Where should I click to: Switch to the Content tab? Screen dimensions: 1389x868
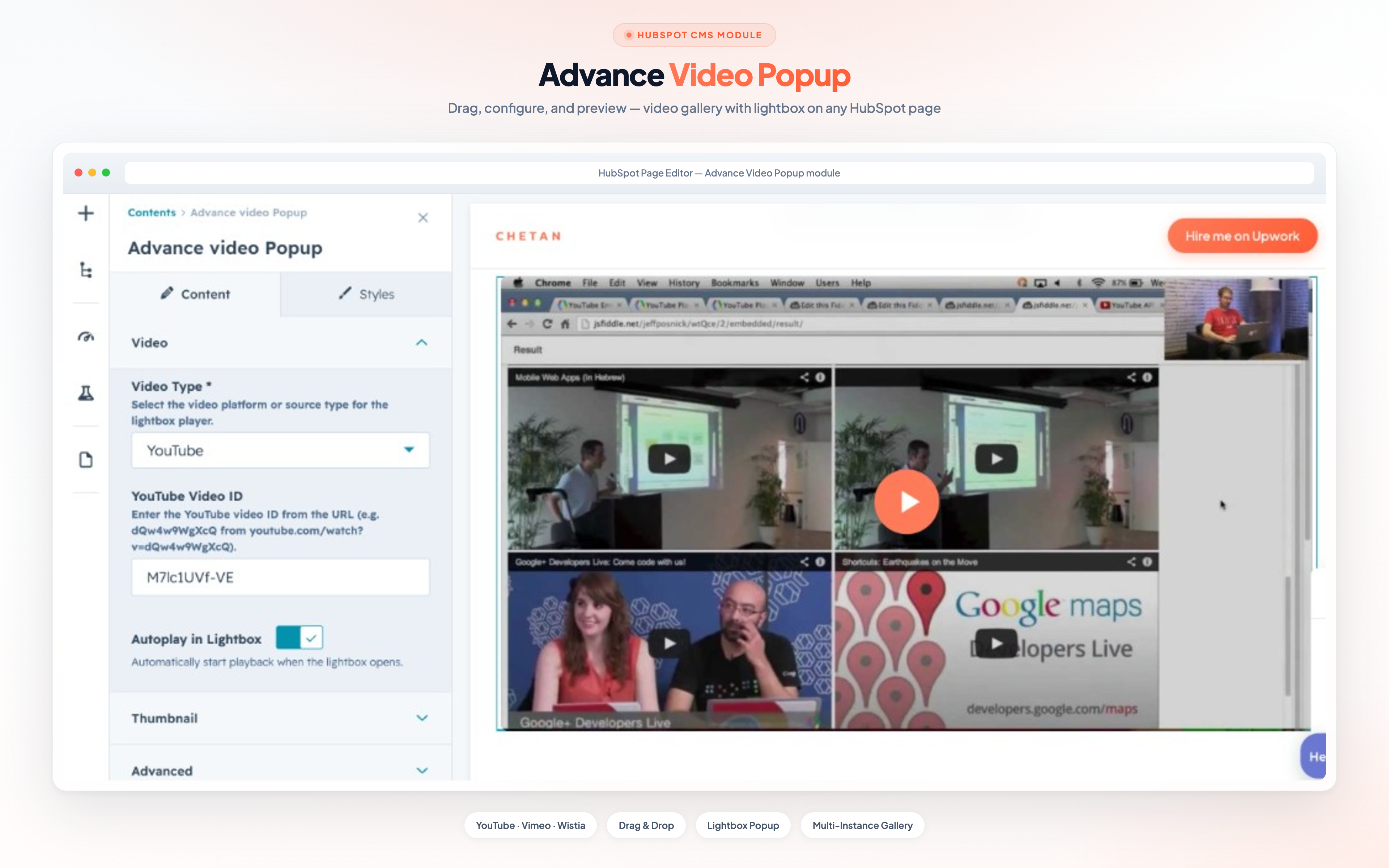195,294
